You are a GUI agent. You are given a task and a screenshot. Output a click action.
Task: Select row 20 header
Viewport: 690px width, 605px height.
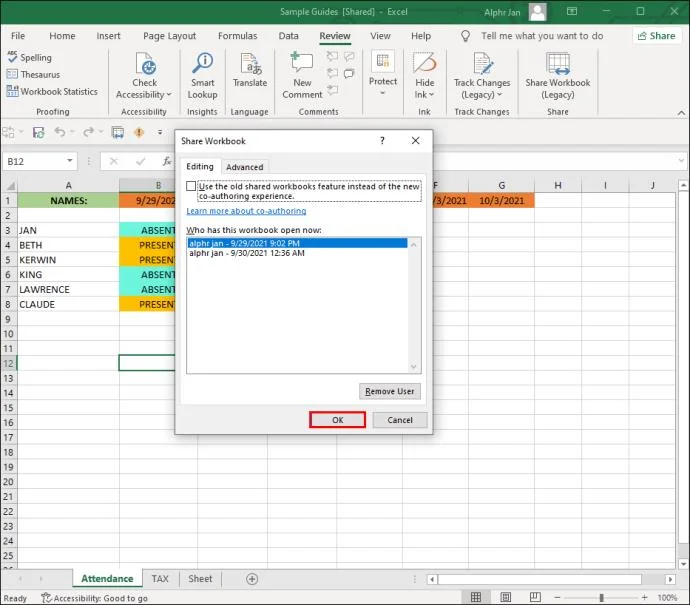pyautogui.click(x=9, y=482)
